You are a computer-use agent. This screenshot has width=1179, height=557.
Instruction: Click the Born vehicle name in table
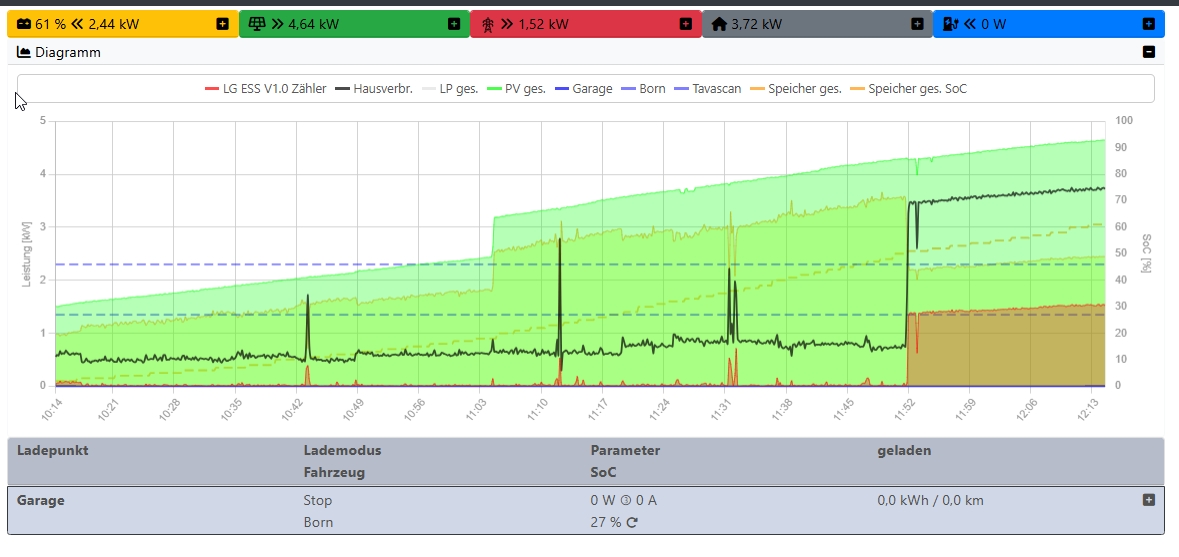(x=318, y=522)
